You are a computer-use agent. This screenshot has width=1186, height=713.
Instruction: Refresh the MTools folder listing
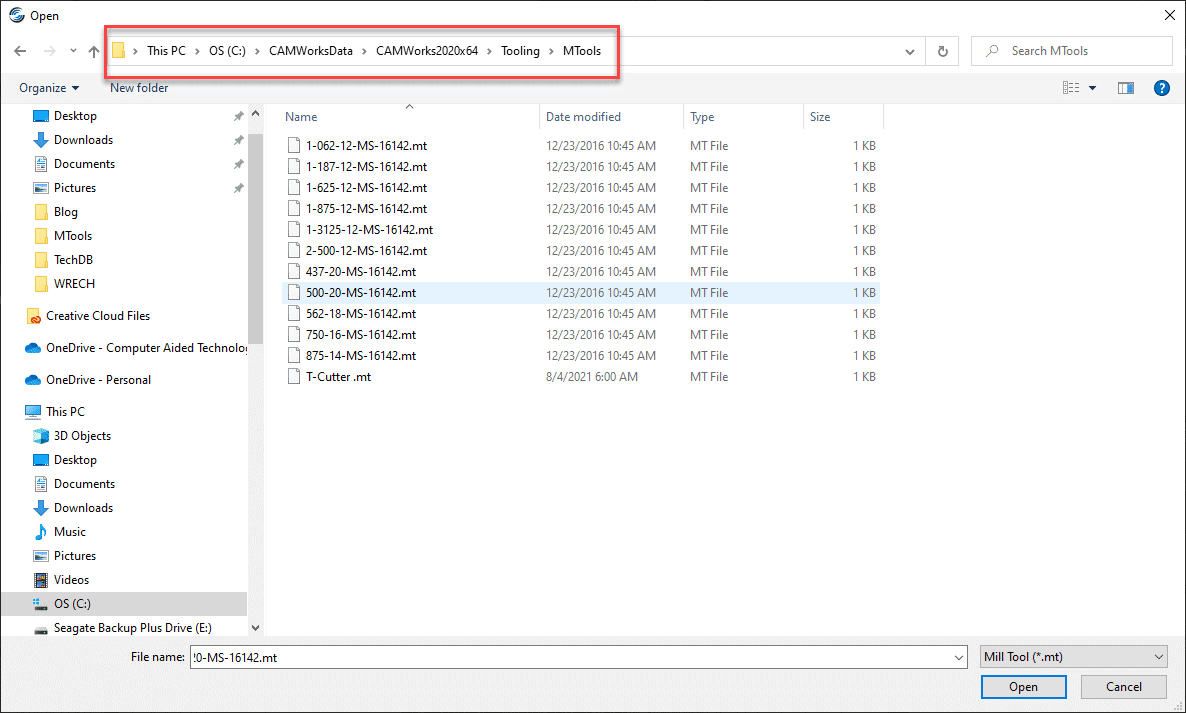tap(942, 51)
